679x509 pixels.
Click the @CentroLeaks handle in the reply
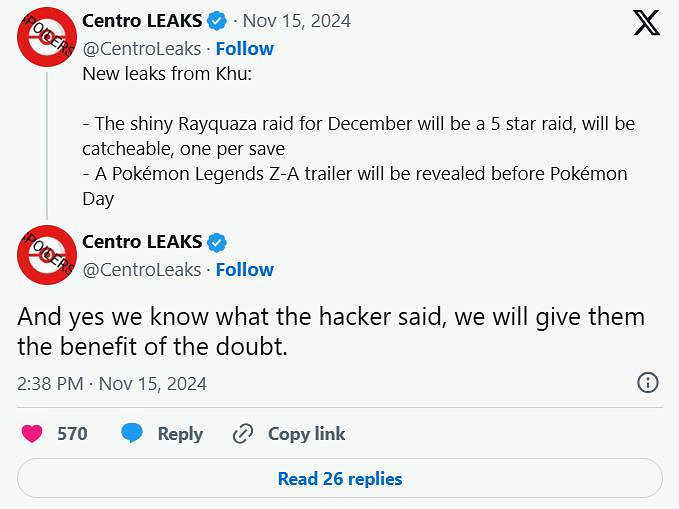141,269
